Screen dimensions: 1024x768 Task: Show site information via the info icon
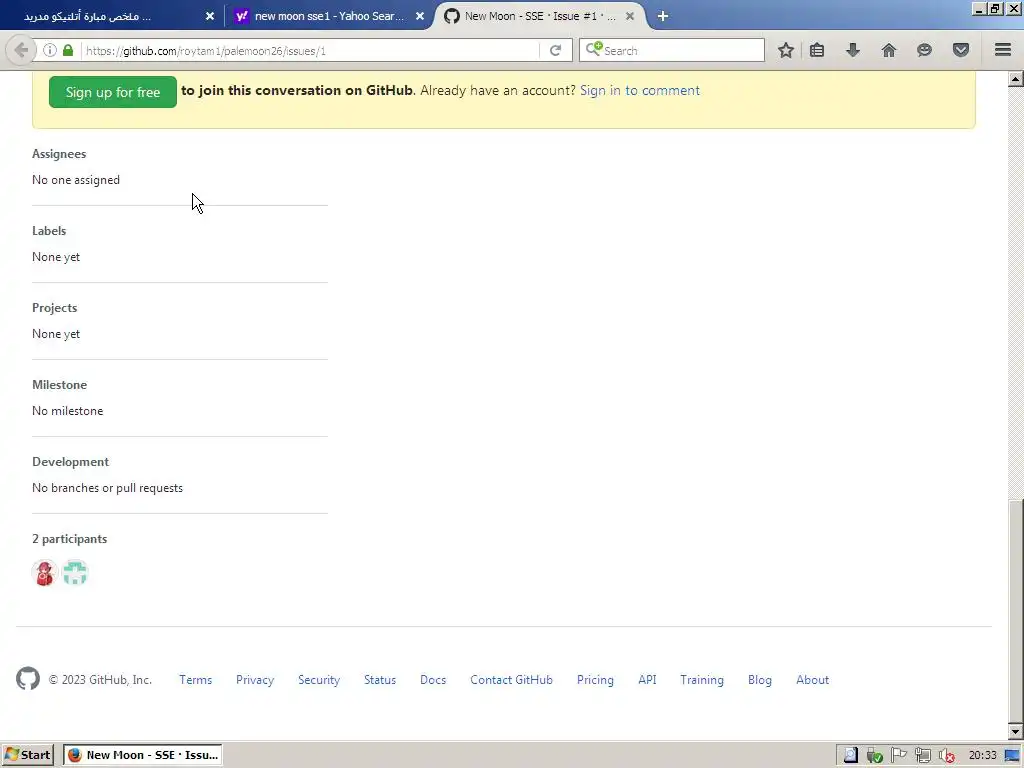50,50
